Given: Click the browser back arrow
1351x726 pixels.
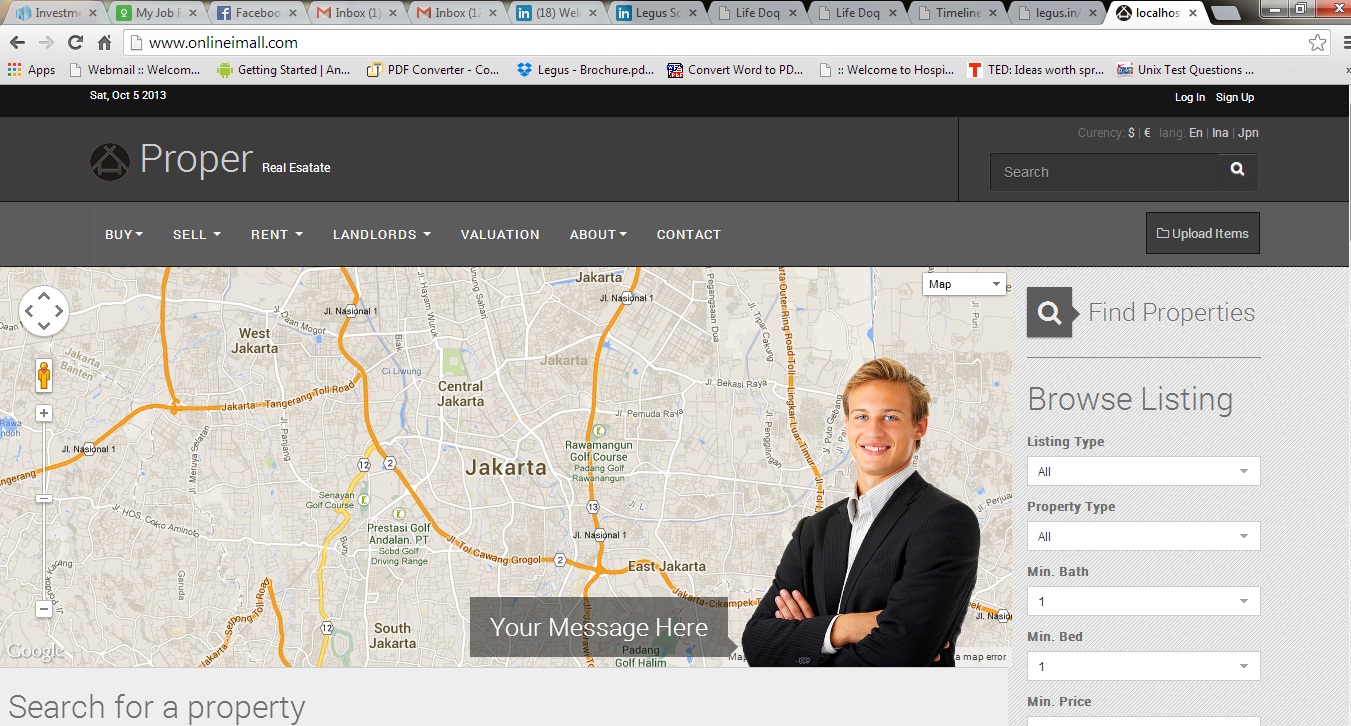Looking at the screenshot, I should point(17,43).
